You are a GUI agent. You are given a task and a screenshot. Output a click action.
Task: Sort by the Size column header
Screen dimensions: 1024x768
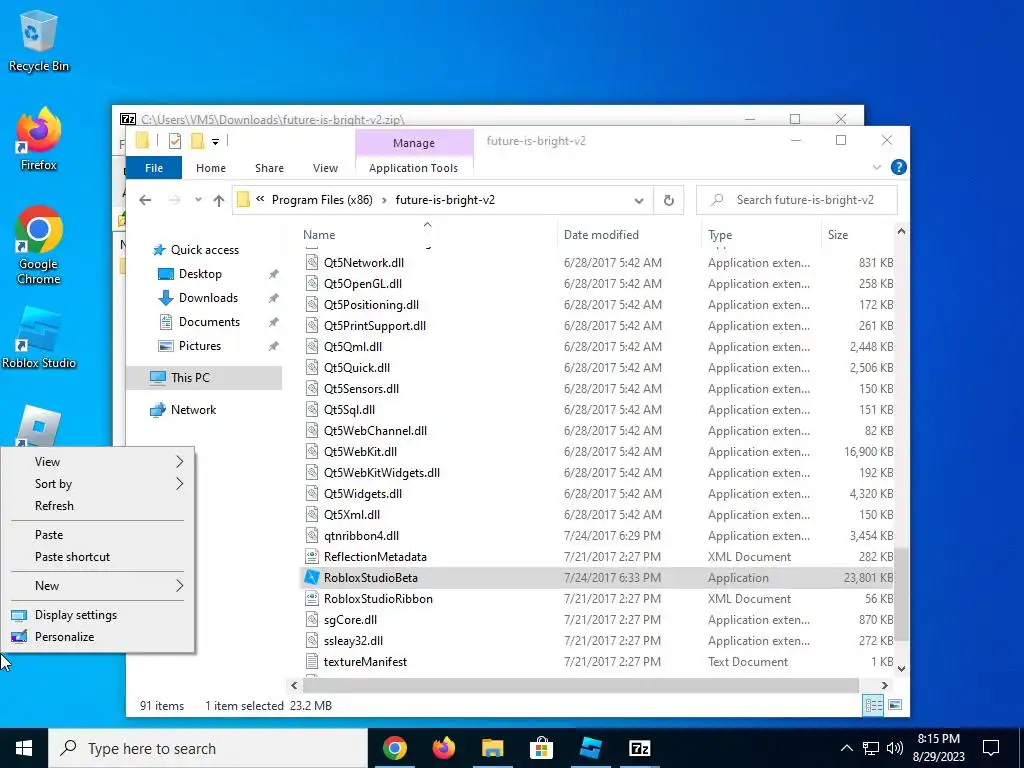[838, 234]
